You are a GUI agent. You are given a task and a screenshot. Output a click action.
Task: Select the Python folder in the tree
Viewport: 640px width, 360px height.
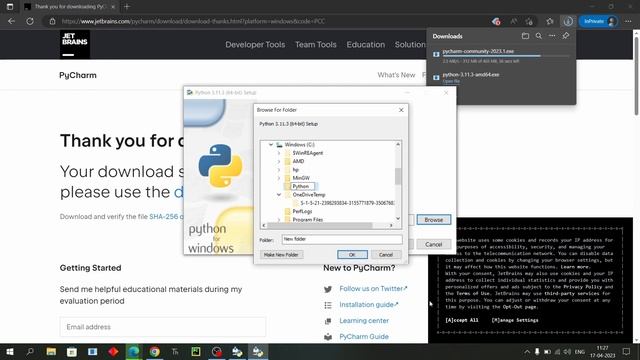[301, 186]
